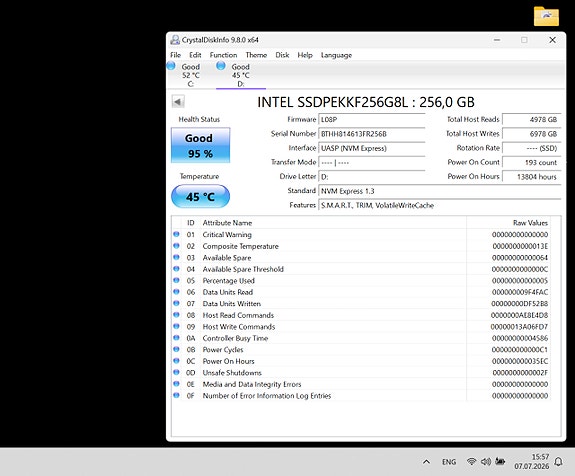
Task: Click status orb for Available Spare Threshold
Action: point(176,269)
